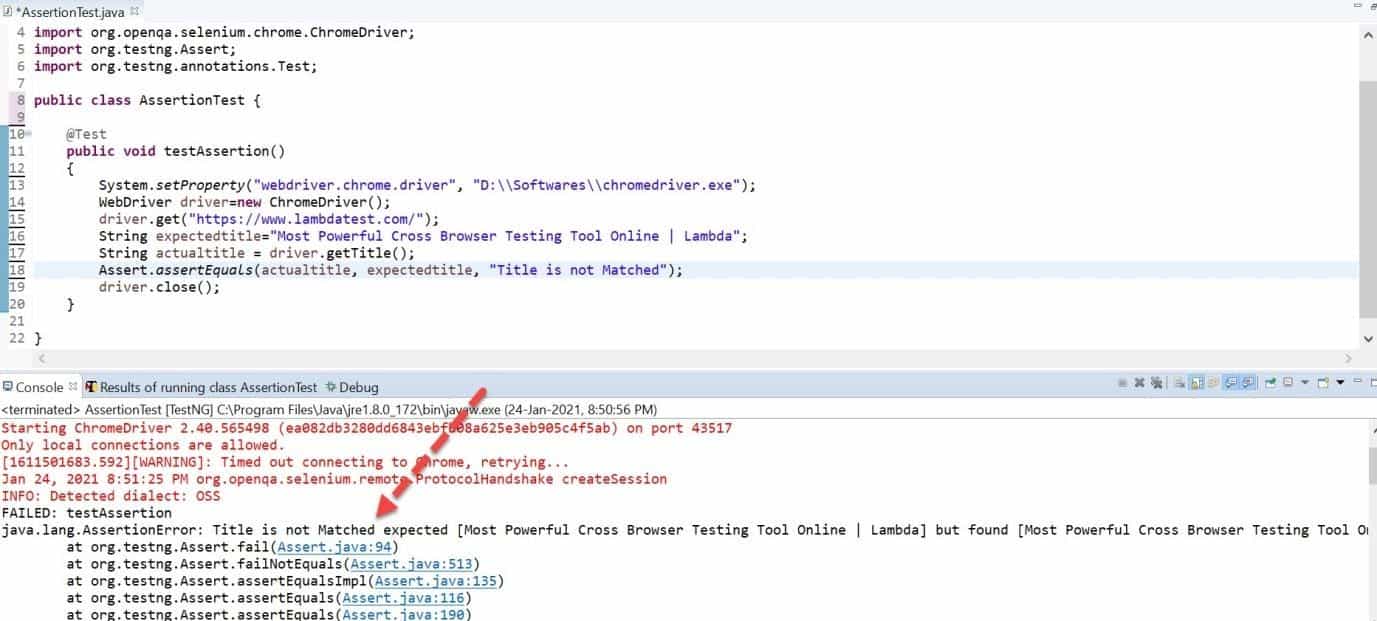This screenshot has width=1377, height=621.
Task: Toggle show console when standard out changes
Action: pos(1231,383)
